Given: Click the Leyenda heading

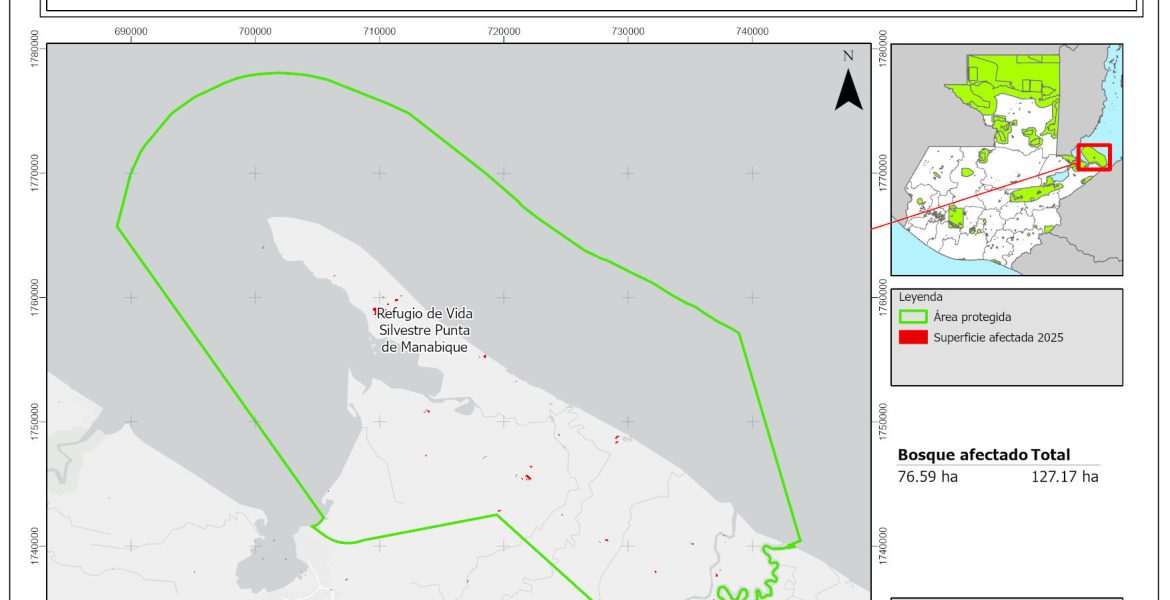Looking at the screenshot, I should coord(921,297).
